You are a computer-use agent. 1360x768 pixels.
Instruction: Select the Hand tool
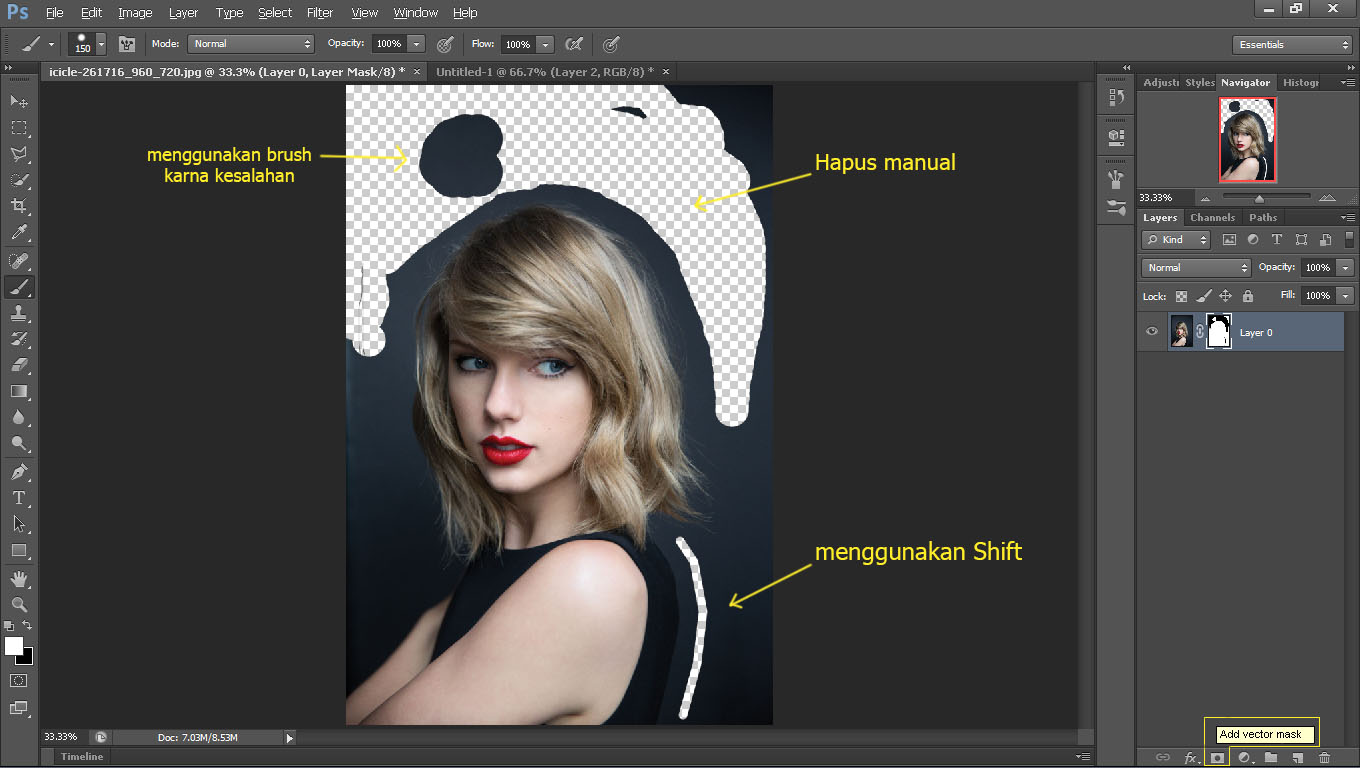coord(19,579)
